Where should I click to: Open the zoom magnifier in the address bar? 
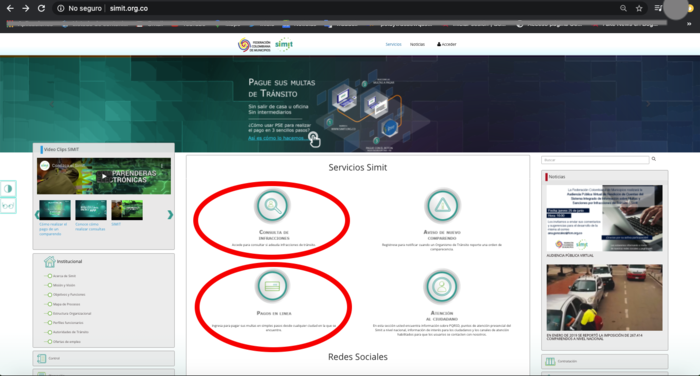pos(623,8)
